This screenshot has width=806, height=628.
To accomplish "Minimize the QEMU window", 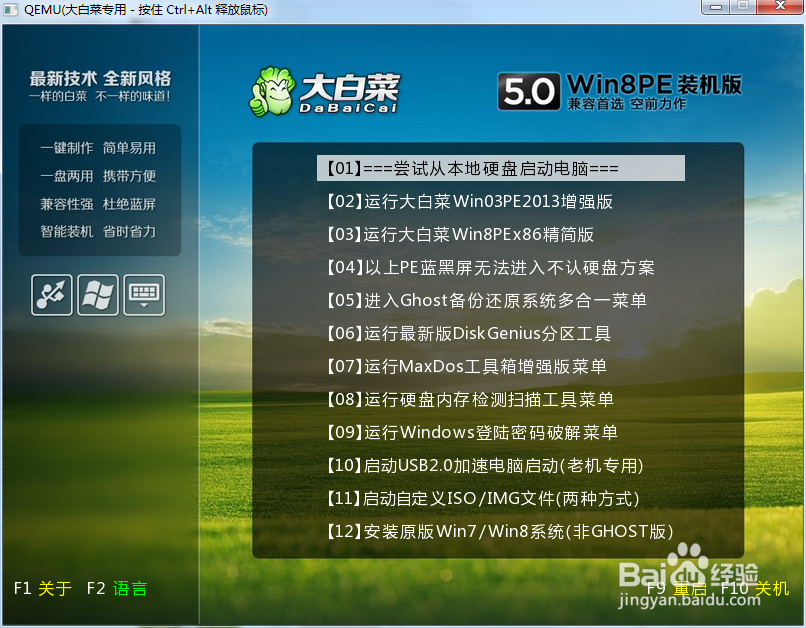I will tap(716, 7).
